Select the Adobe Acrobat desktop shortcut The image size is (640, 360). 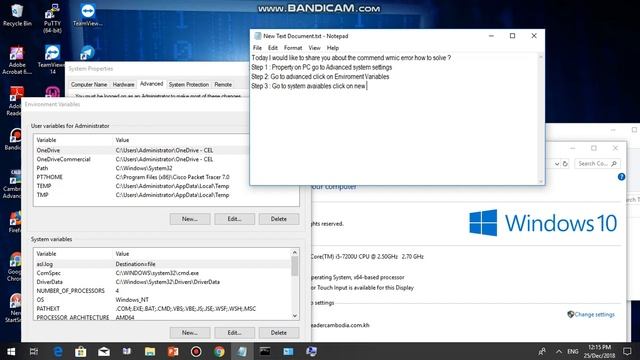click(16, 60)
